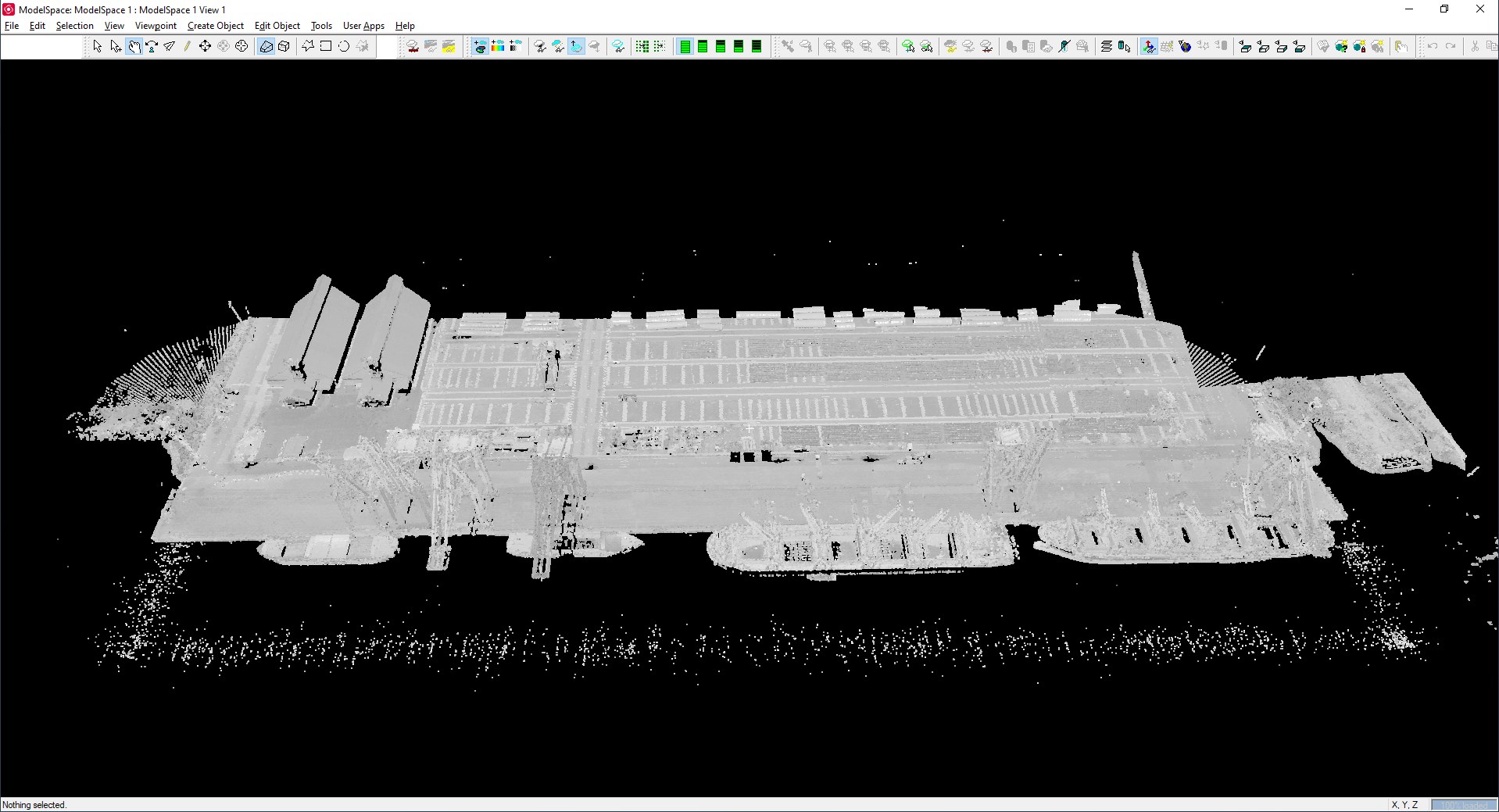Open the Create Object menu
This screenshot has width=1499, height=812.
click(216, 26)
